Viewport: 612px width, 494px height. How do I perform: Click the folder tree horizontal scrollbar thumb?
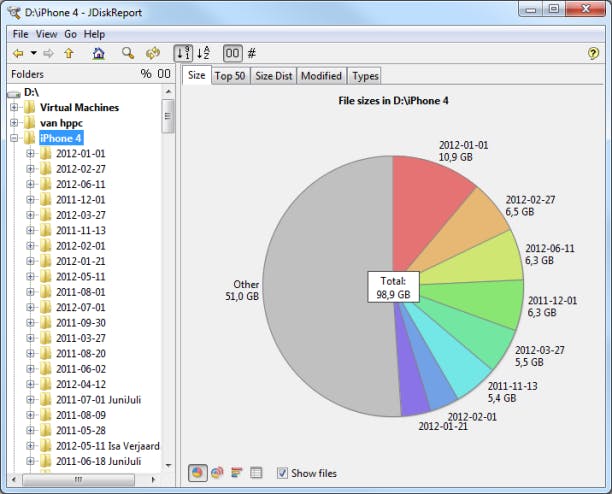click(x=78, y=480)
